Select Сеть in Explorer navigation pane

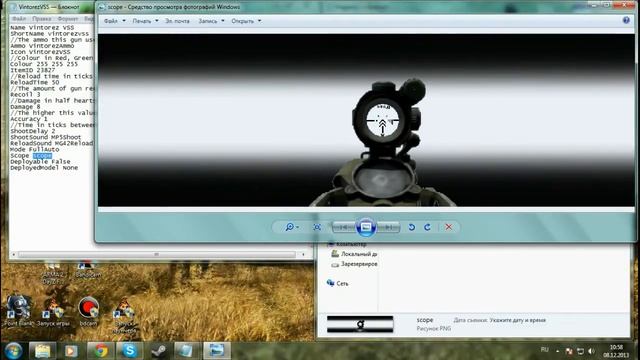(338, 283)
